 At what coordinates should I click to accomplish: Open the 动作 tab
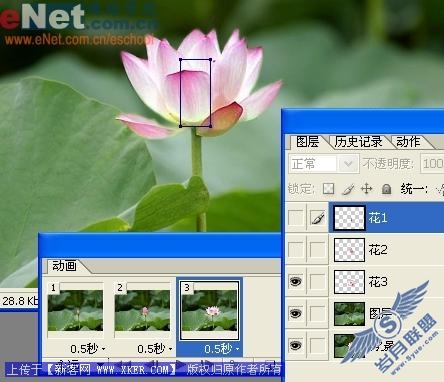click(408, 142)
